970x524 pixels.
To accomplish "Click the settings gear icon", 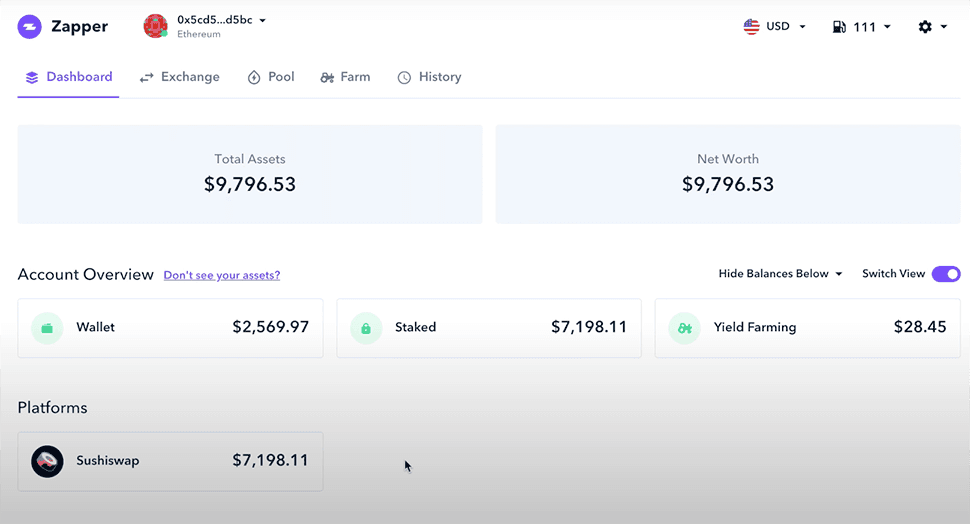I will click(925, 27).
